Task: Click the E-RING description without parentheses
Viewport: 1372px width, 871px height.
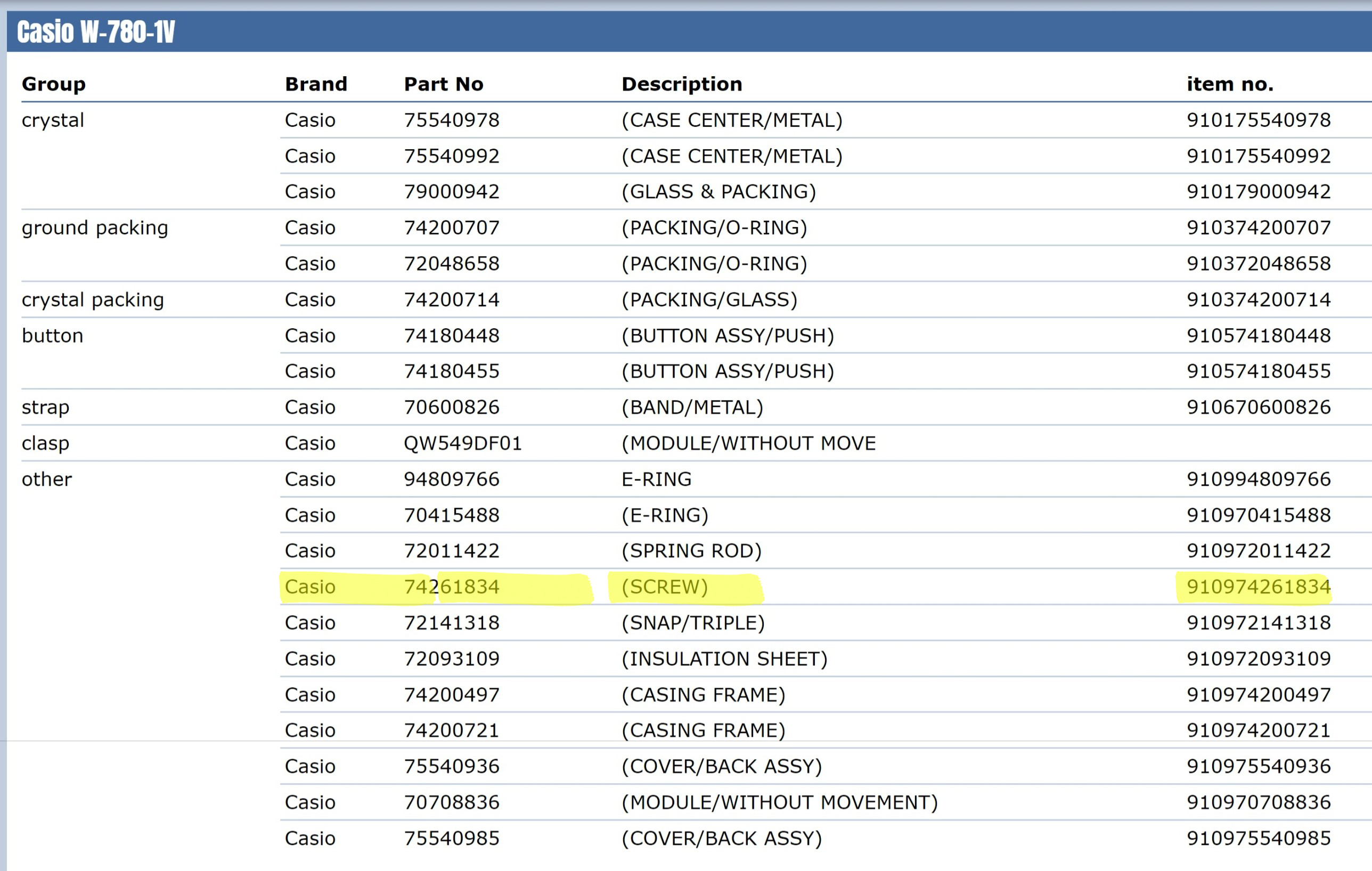Action: [656, 479]
